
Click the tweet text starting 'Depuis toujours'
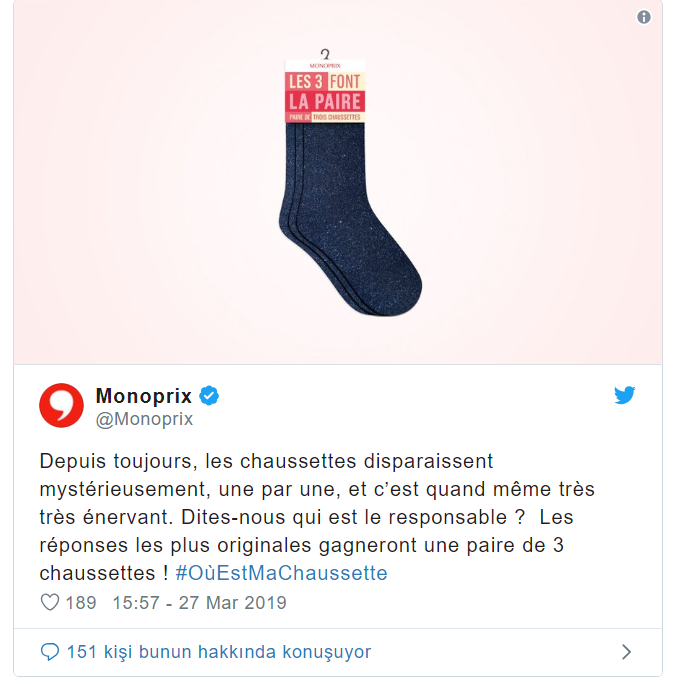(x=317, y=517)
